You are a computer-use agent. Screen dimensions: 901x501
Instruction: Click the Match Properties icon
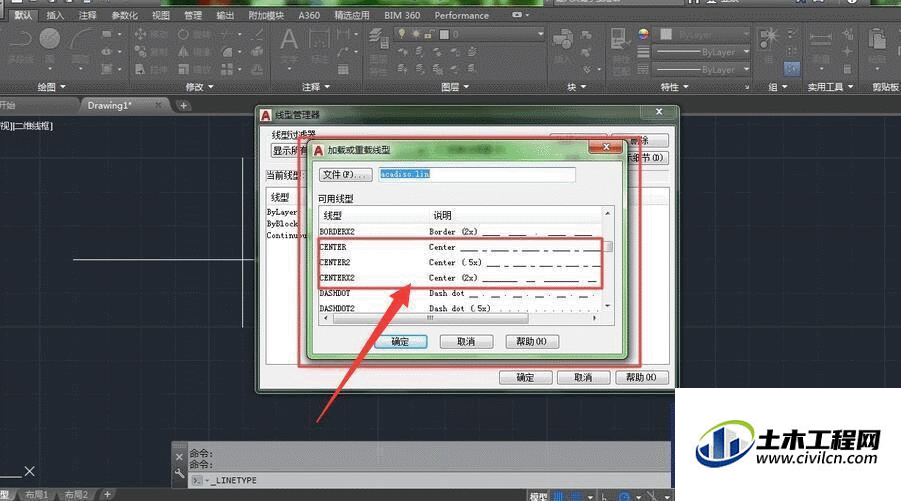point(619,39)
